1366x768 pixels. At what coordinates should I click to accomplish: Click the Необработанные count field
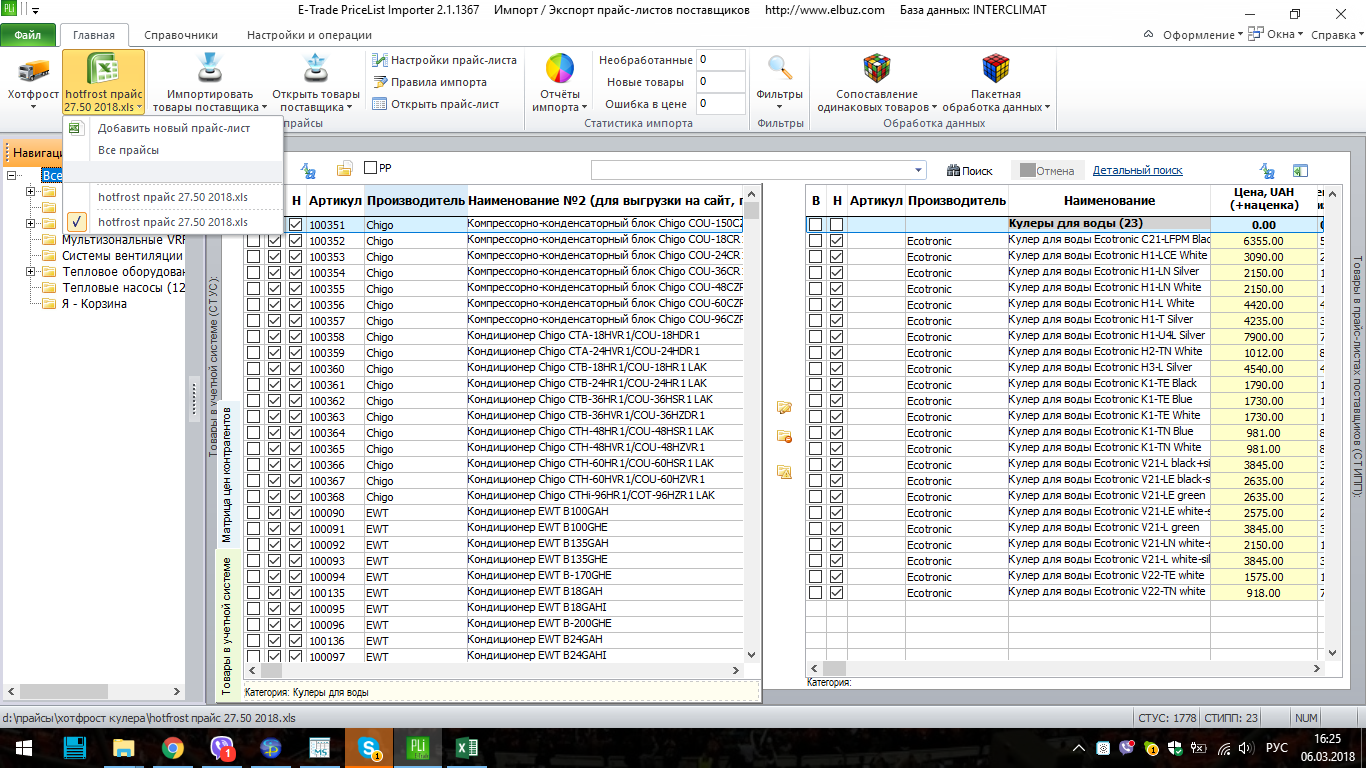click(721, 60)
